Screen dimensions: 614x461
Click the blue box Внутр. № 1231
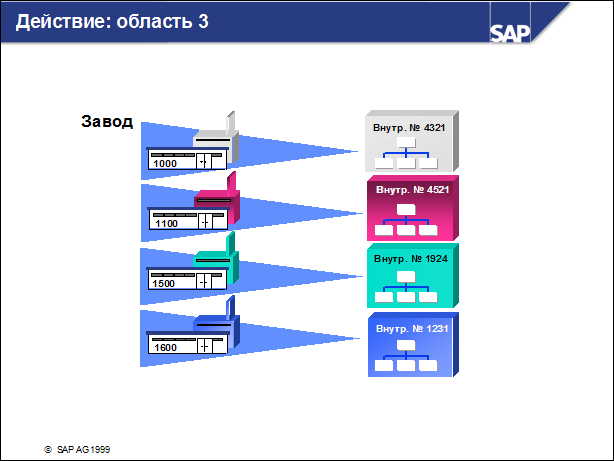(x=413, y=345)
